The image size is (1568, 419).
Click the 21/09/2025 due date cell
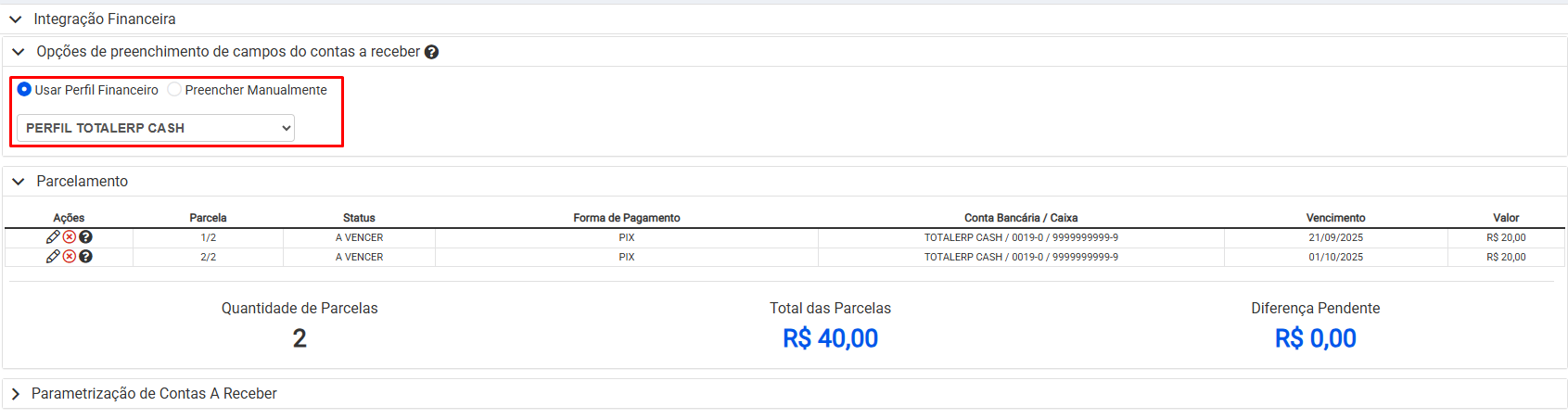(1335, 238)
